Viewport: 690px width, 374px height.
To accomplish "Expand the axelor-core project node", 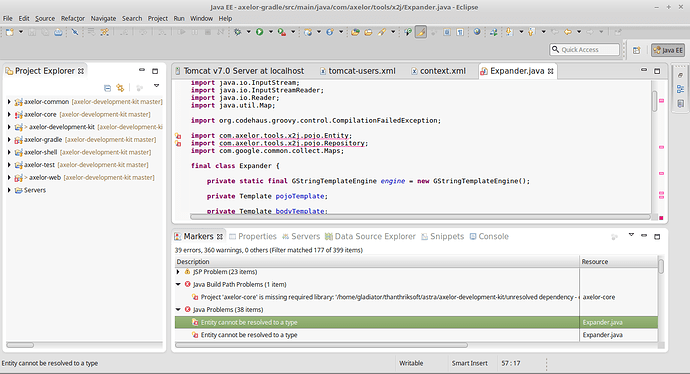I will coord(9,114).
